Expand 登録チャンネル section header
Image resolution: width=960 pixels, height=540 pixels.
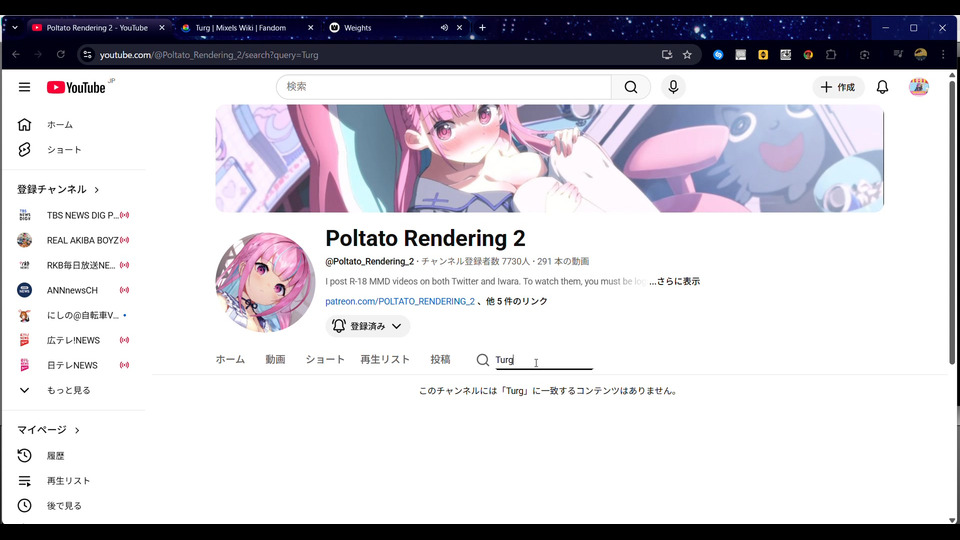pos(58,189)
